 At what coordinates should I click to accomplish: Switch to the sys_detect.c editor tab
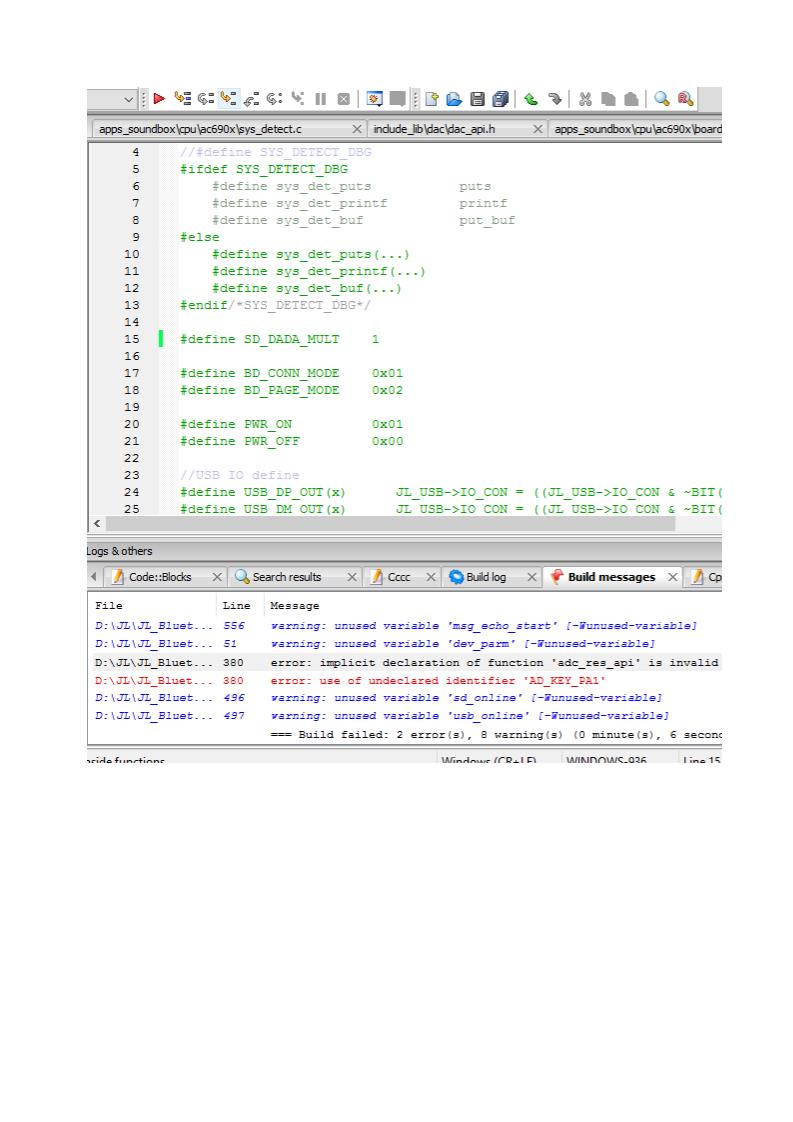200,129
